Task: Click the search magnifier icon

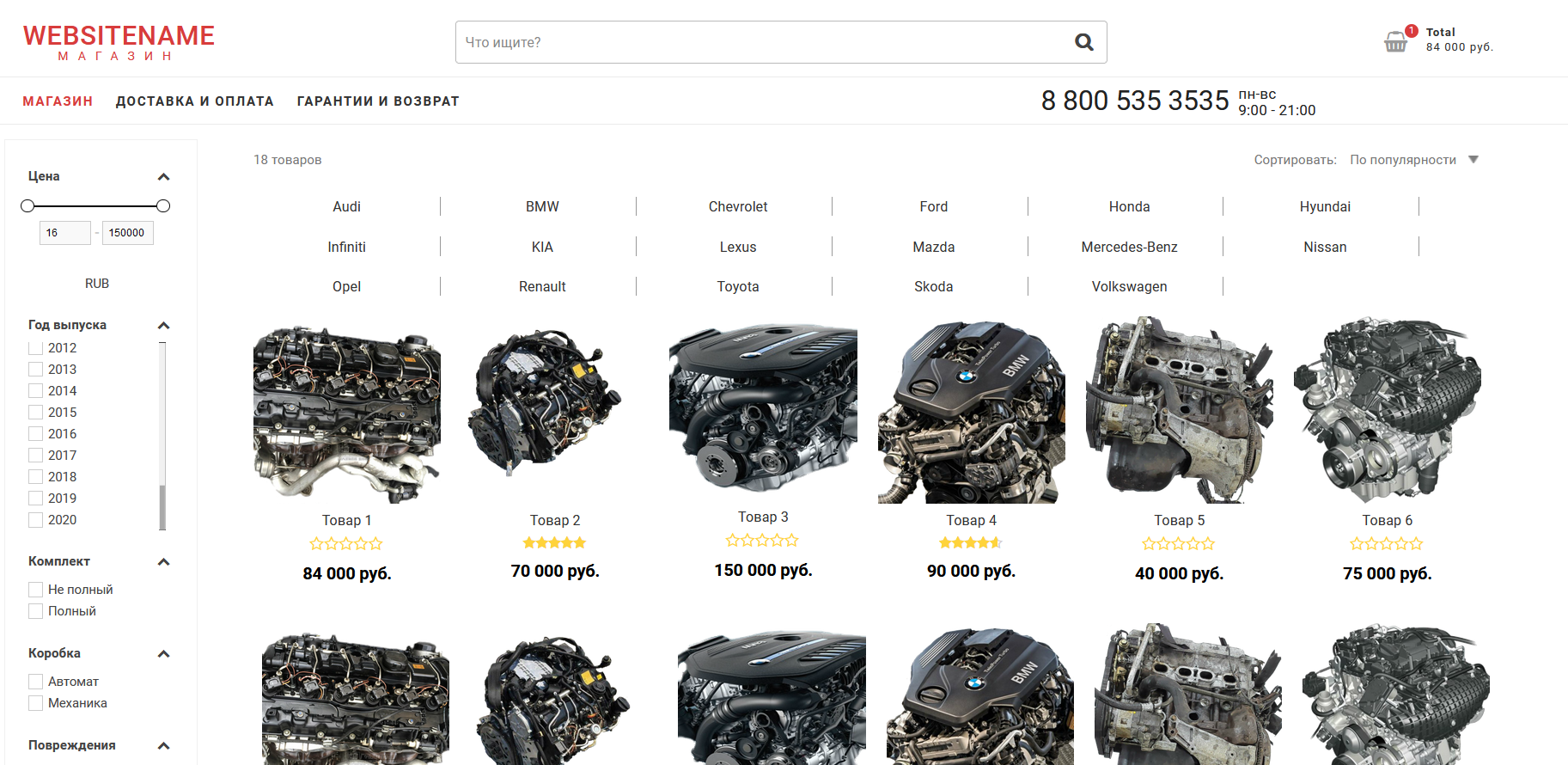Action: 1084,42
